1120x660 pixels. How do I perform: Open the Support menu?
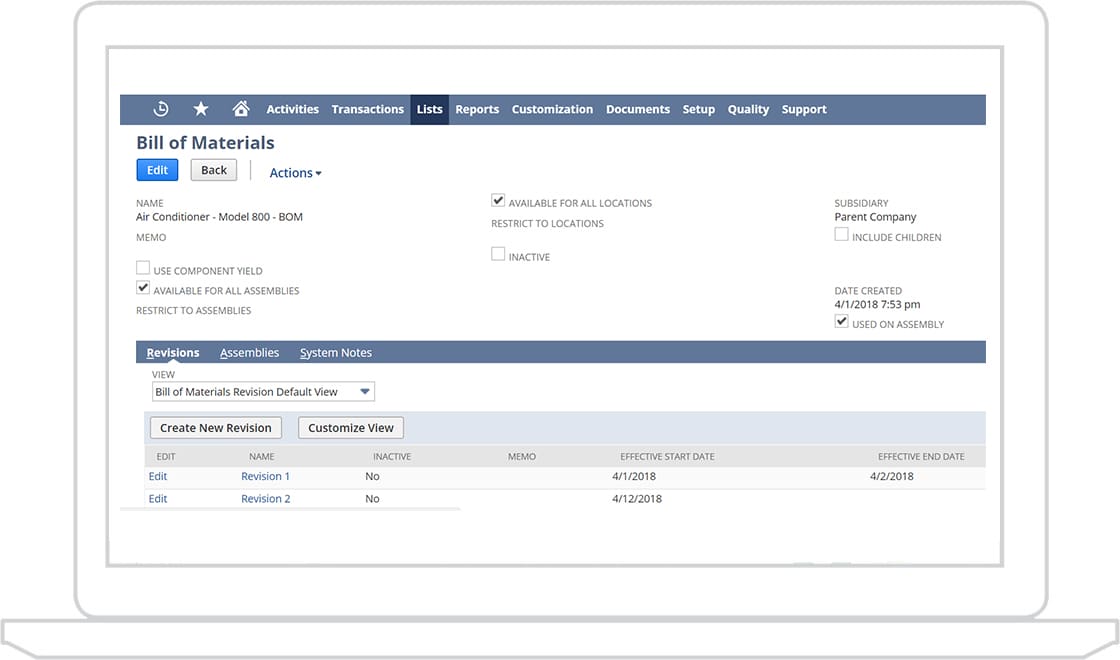click(804, 109)
